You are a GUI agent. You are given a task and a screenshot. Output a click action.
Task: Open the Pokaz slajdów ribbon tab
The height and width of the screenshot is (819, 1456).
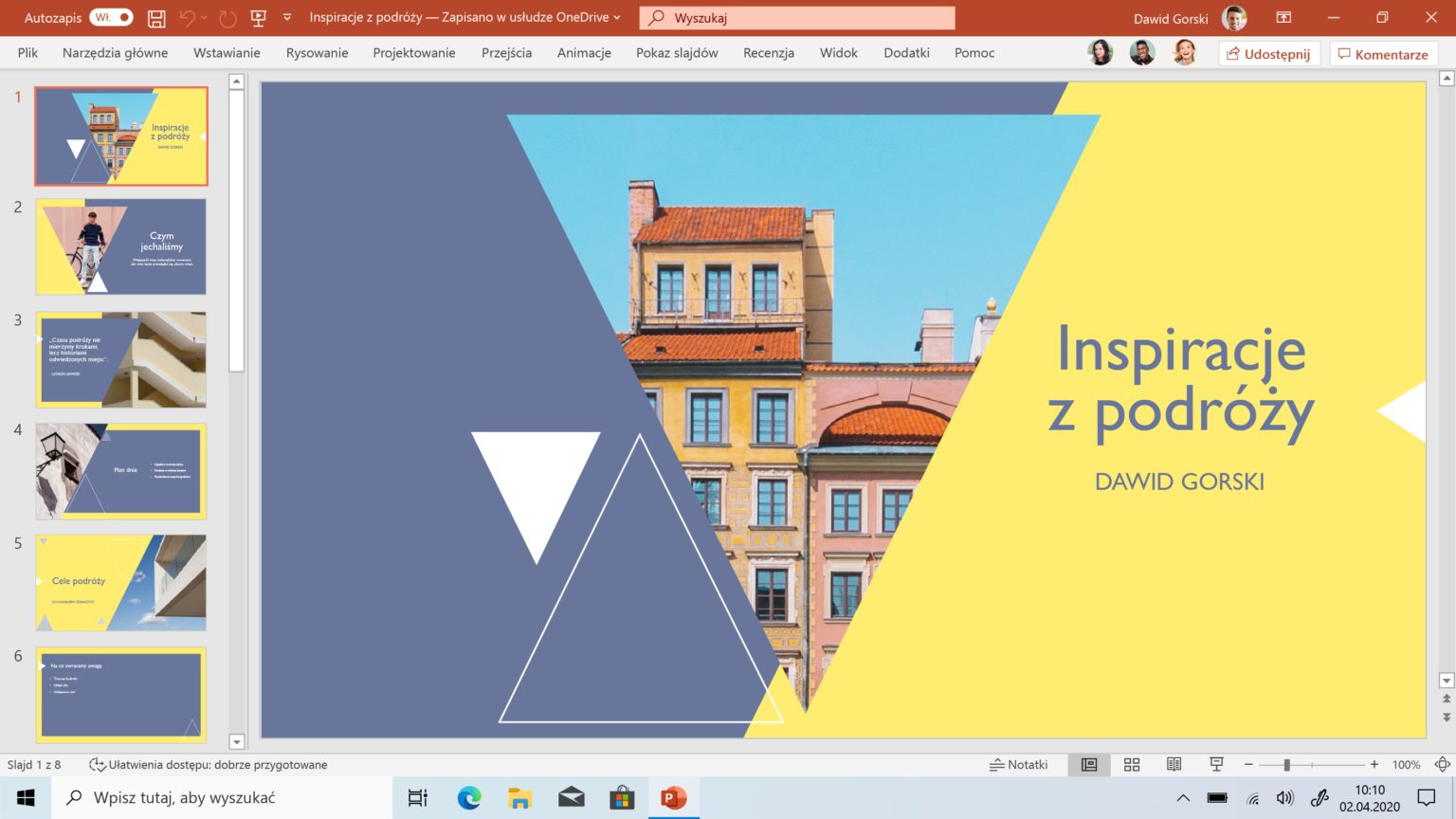tap(676, 53)
